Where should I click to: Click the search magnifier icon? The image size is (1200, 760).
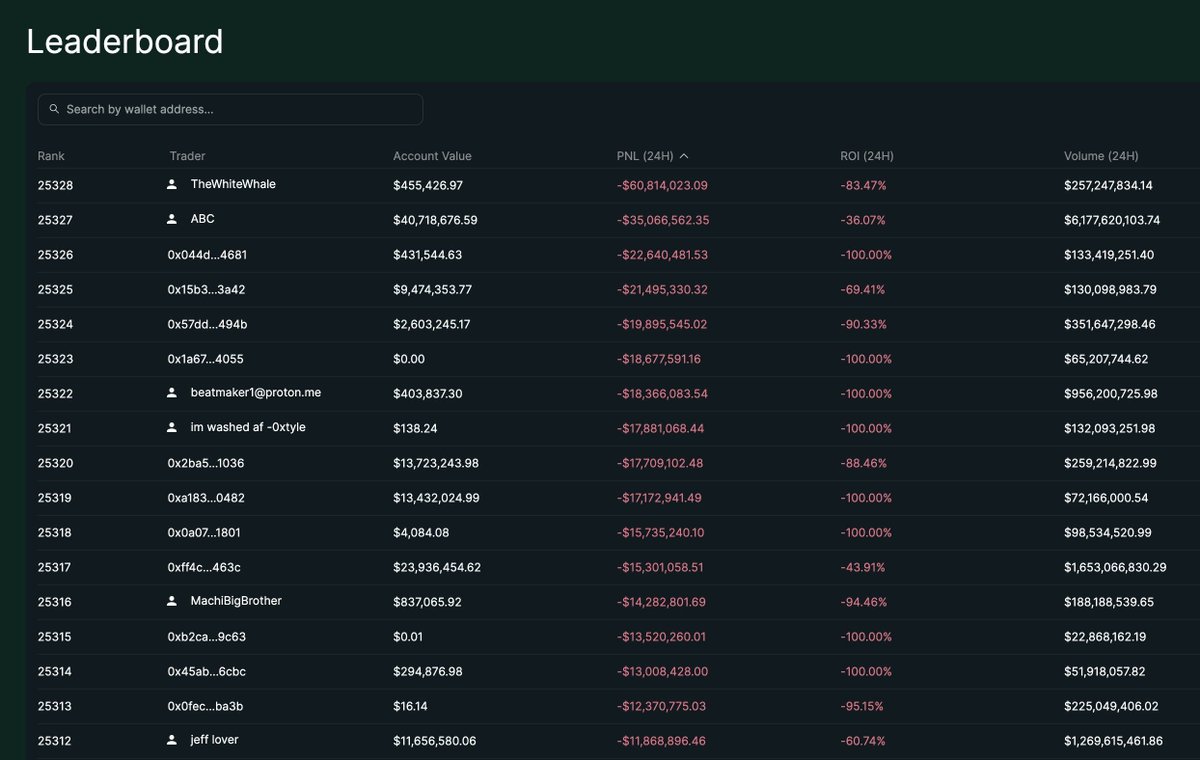click(x=55, y=109)
